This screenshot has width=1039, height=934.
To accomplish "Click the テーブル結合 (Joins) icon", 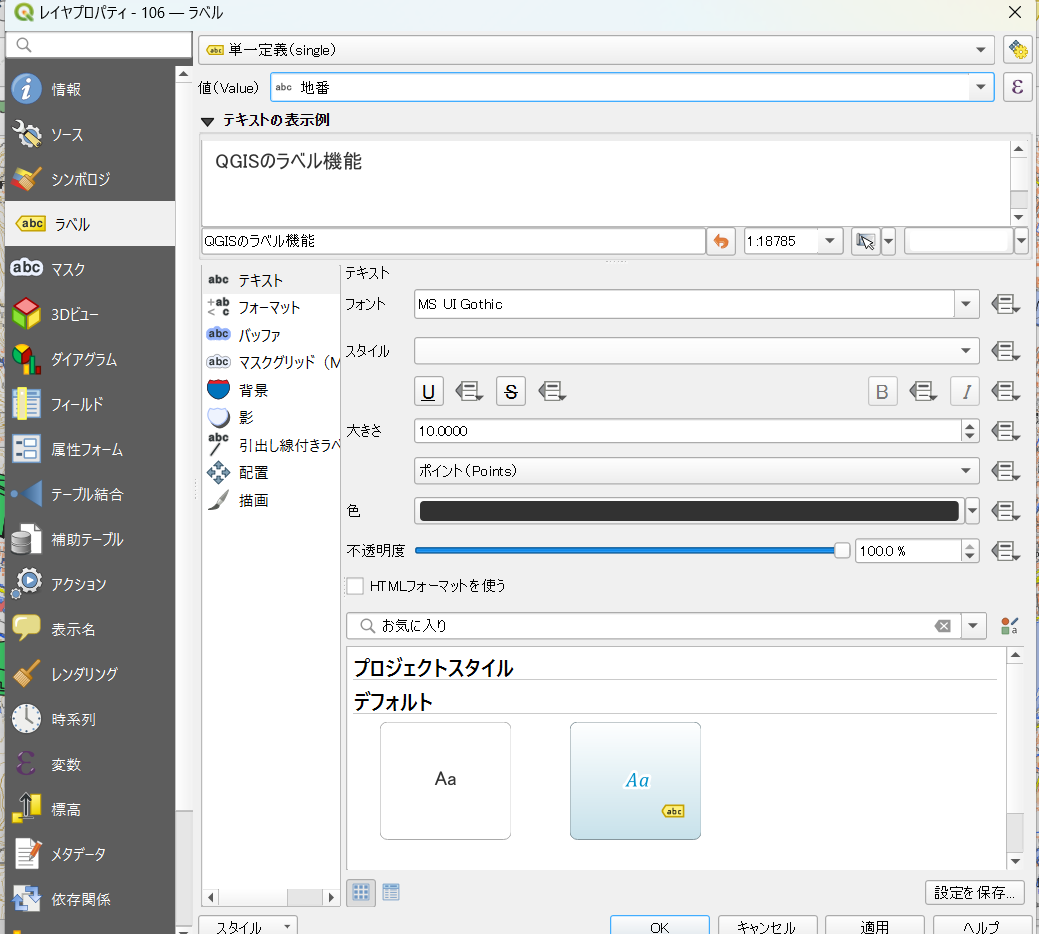I will [26, 494].
